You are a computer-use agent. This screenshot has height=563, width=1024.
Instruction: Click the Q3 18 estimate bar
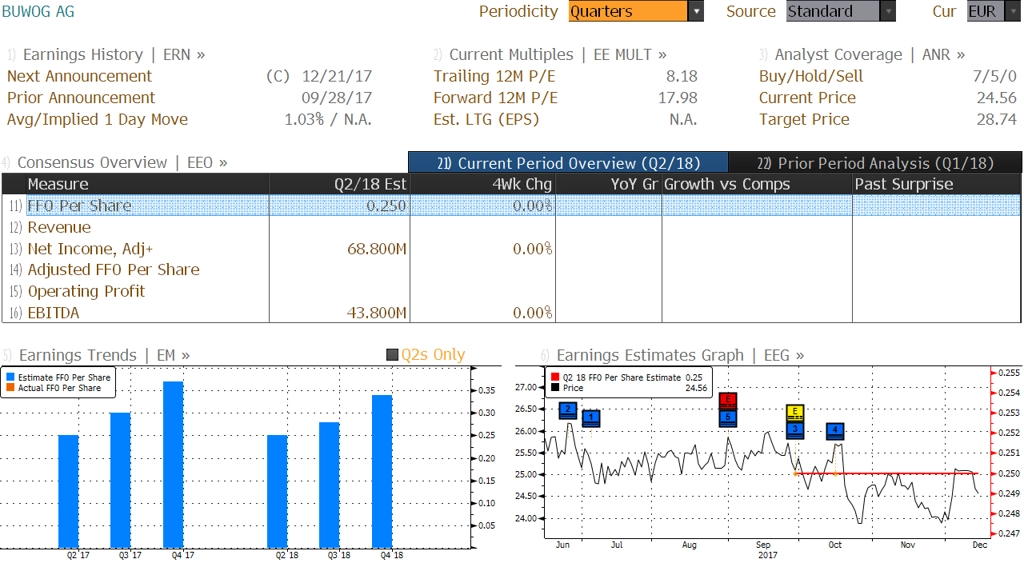coord(329,485)
